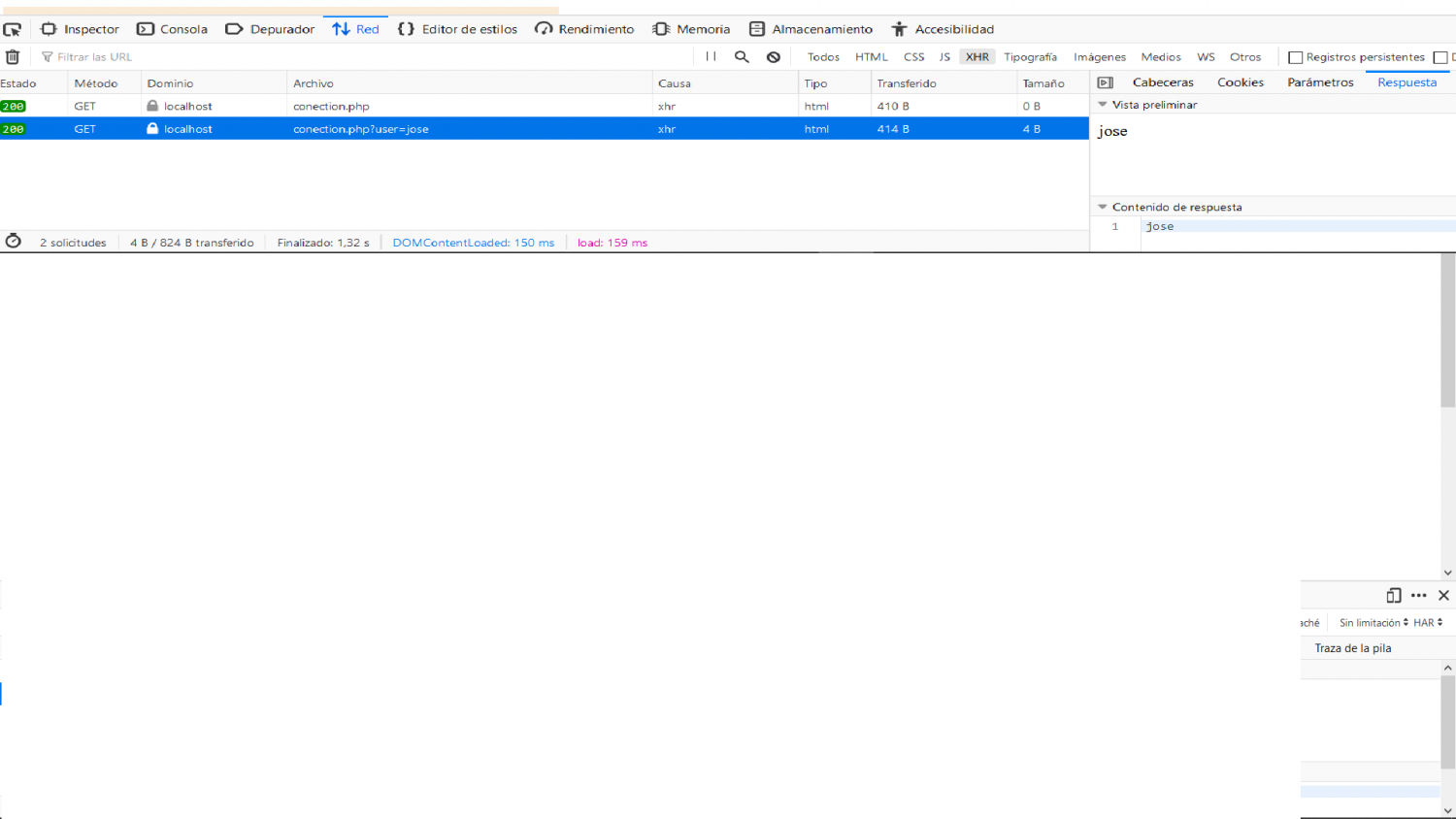Viewport: 1456px width, 819px height.
Task: Open request blocking icon
Action: pyautogui.click(x=774, y=57)
